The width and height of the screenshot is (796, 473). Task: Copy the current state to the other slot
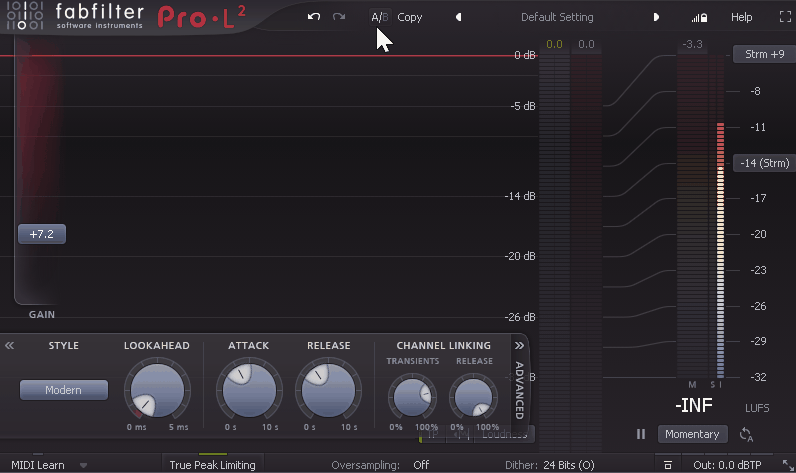coord(410,17)
